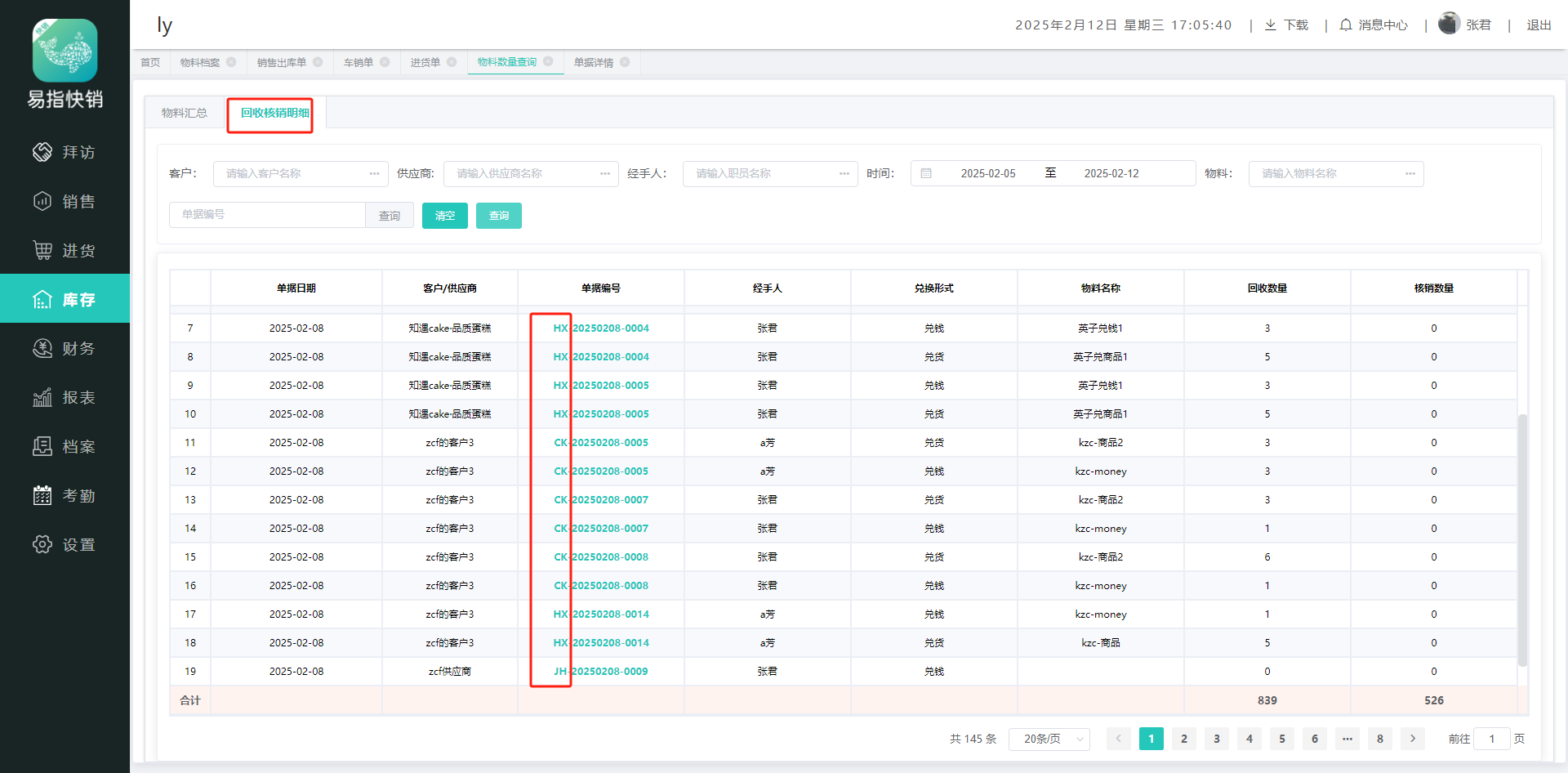Screen dimensions: 1568x773
Task: Open the 设置 settings gear icon
Action: [x=42, y=544]
